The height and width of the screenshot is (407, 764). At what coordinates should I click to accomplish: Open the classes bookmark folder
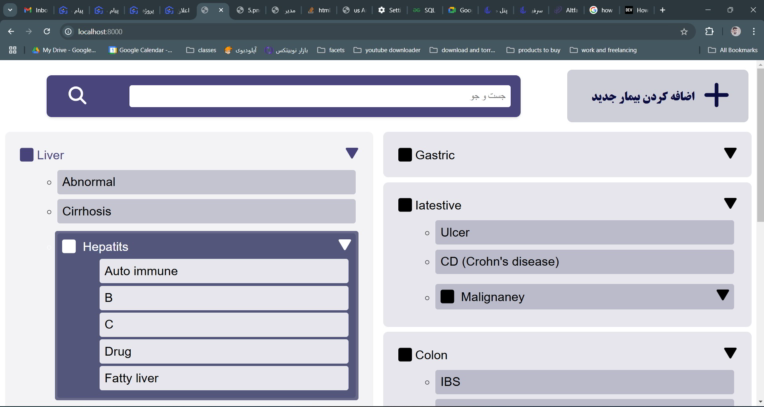pyautogui.click(x=201, y=50)
